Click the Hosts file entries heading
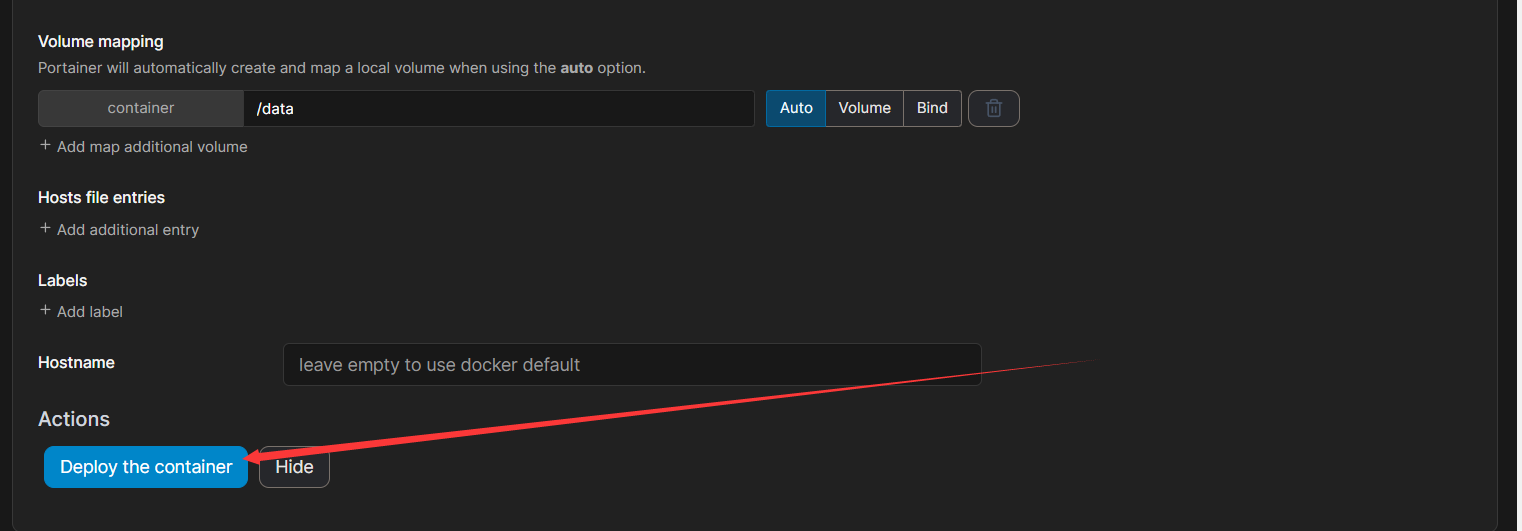This screenshot has width=1522, height=531. (x=101, y=198)
